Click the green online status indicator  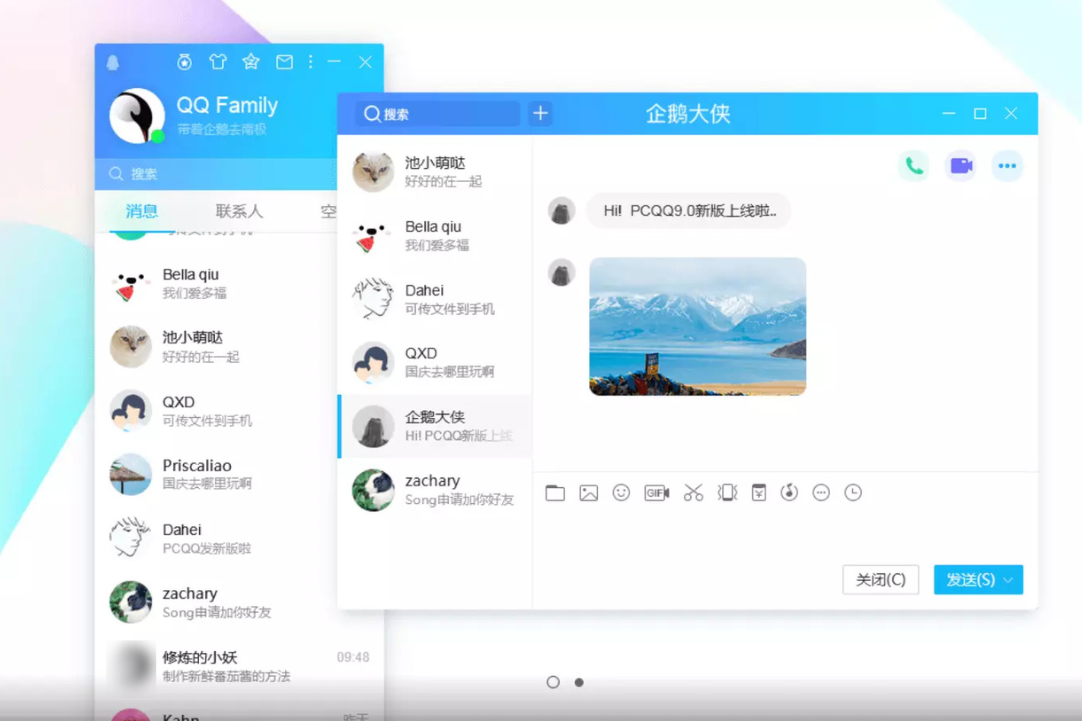pyautogui.click(x=158, y=136)
